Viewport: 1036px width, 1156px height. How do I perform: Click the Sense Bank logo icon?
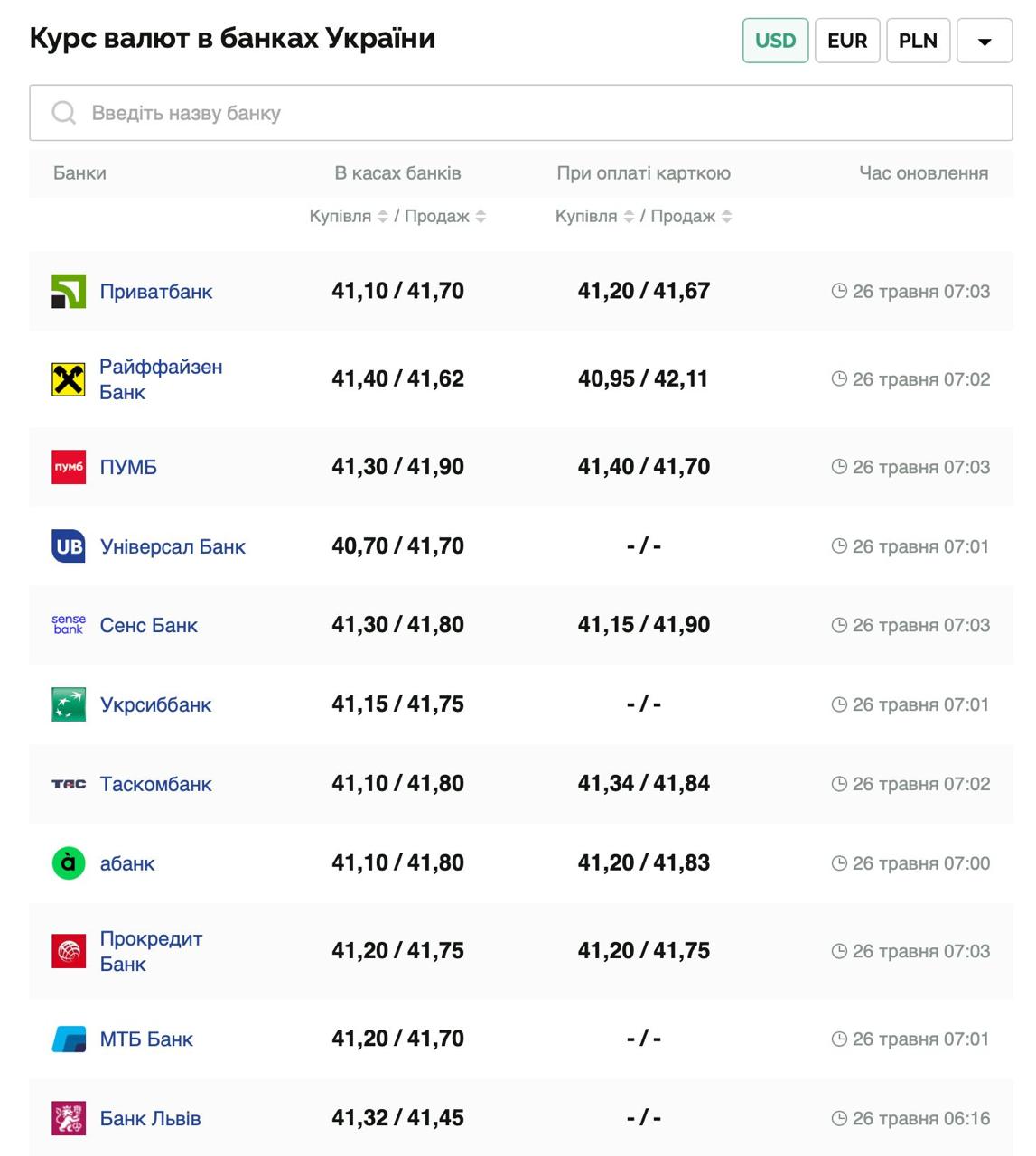[69, 625]
